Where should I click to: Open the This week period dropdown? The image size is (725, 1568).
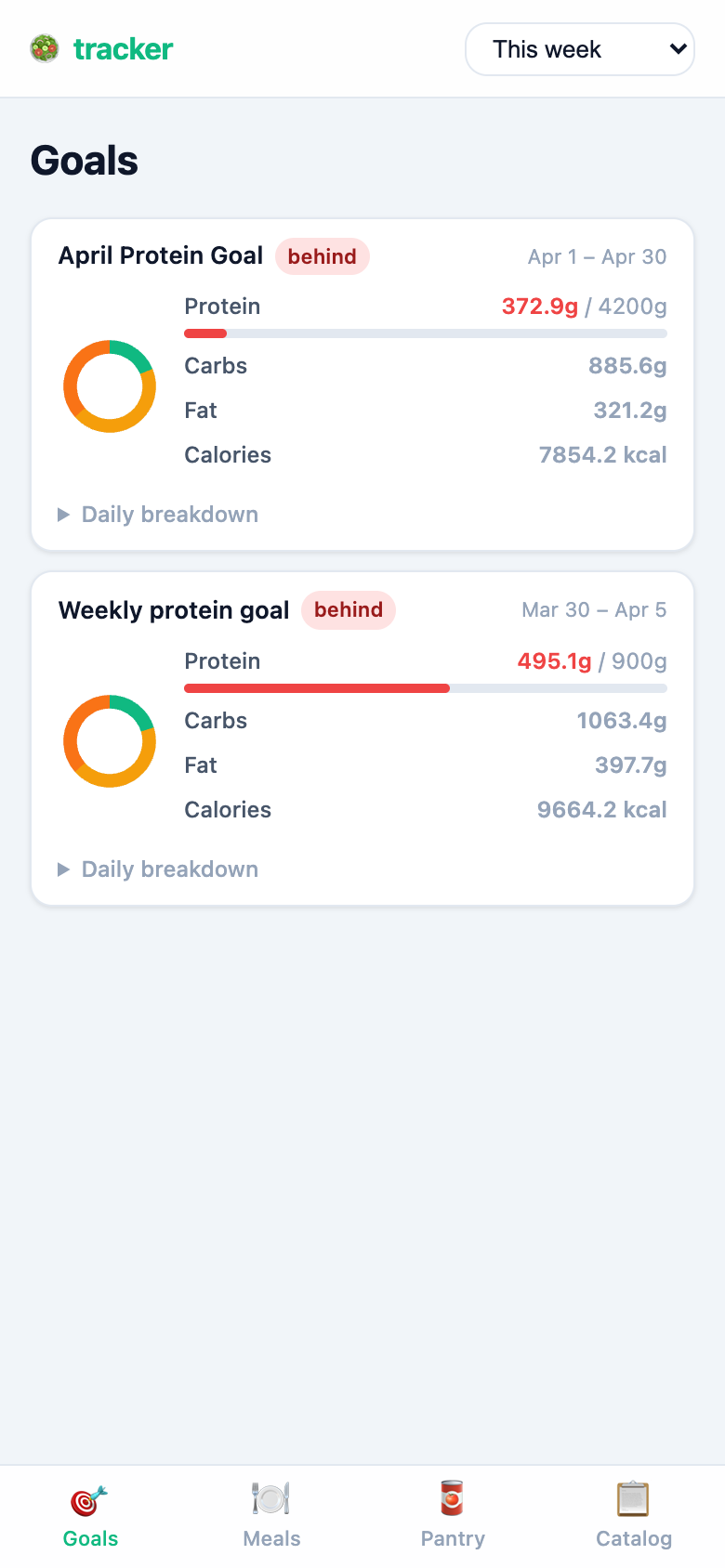click(579, 49)
